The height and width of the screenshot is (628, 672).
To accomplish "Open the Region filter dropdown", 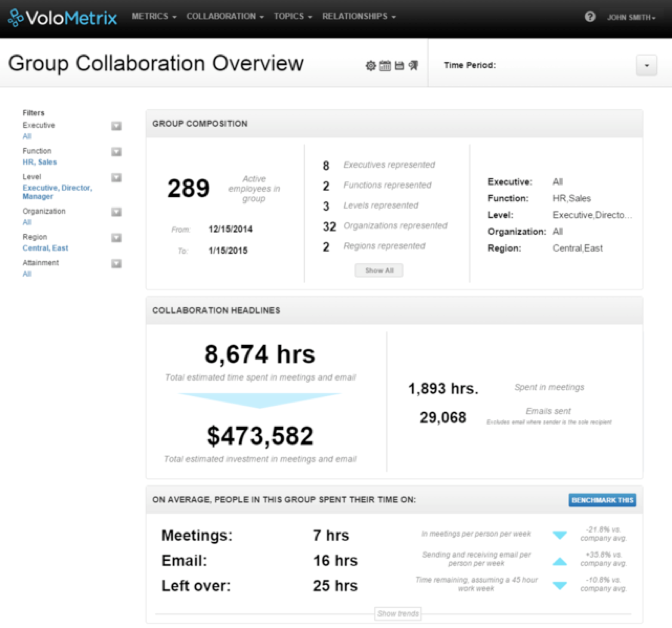I will [116, 238].
